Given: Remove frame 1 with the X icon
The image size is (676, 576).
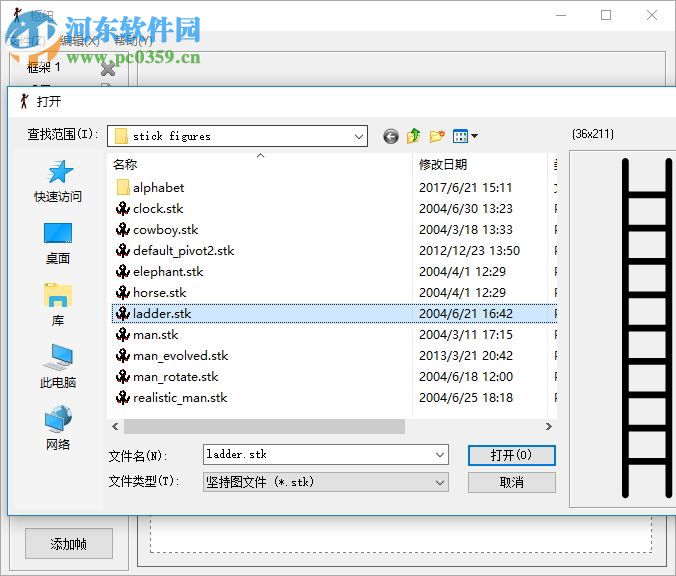Looking at the screenshot, I should tap(108, 68).
